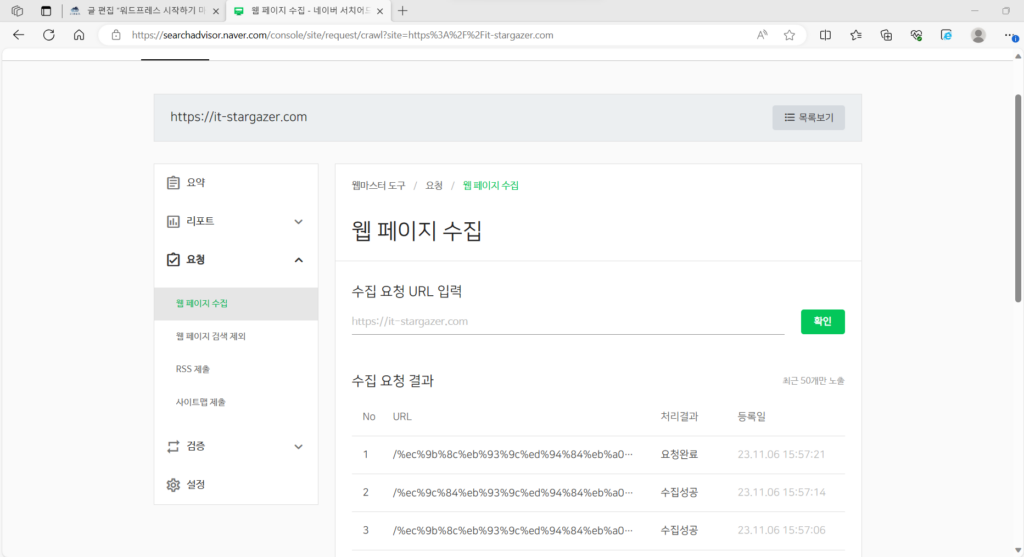The image size is (1024, 557).
Task: Select the 요청 menu label
Action: point(196,260)
